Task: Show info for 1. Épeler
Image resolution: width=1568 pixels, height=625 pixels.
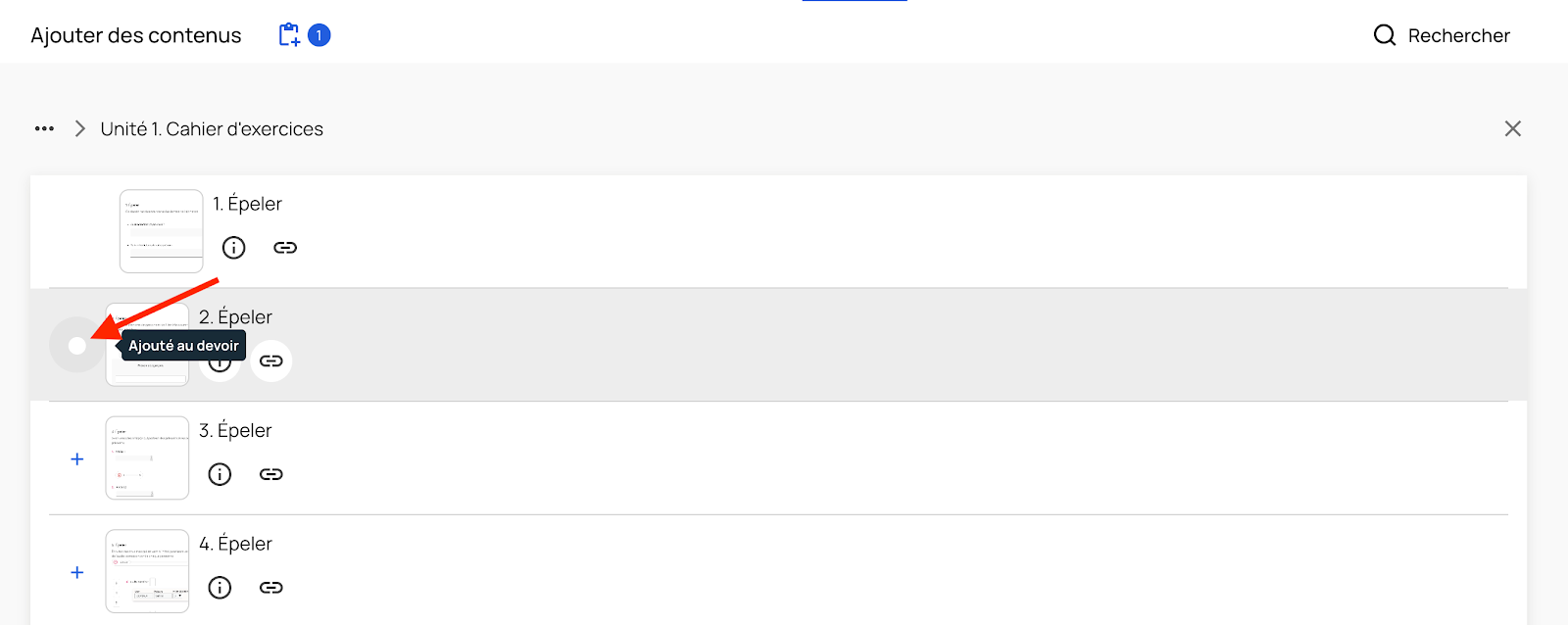Action: [x=233, y=248]
